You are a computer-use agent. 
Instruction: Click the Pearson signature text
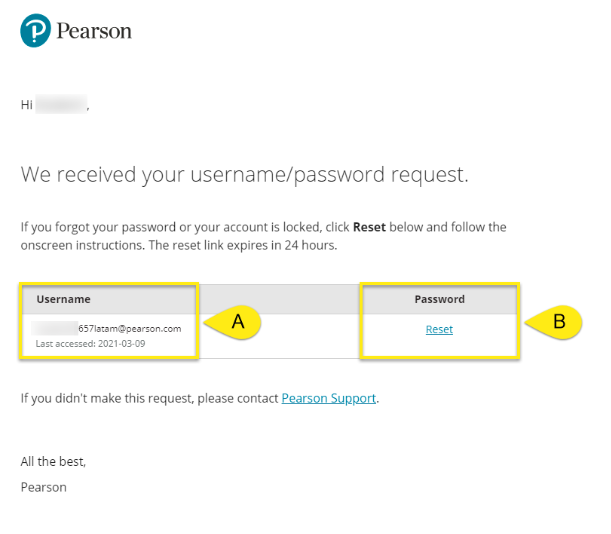pos(44,488)
